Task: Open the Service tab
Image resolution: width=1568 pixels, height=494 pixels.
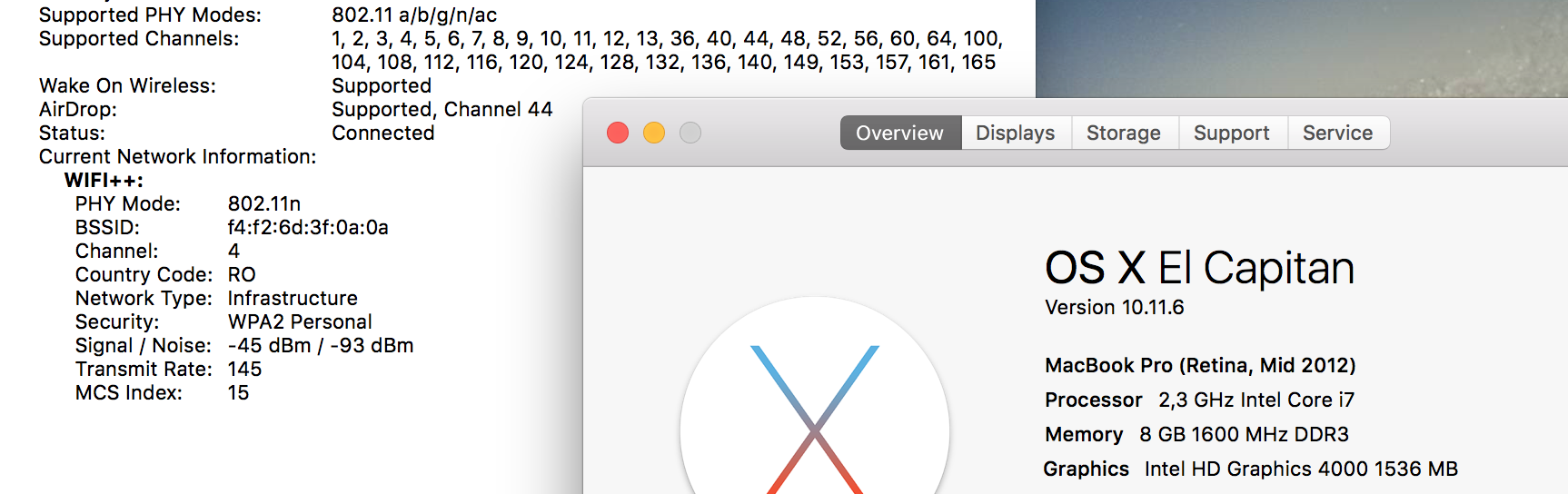Action: point(1338,133)
